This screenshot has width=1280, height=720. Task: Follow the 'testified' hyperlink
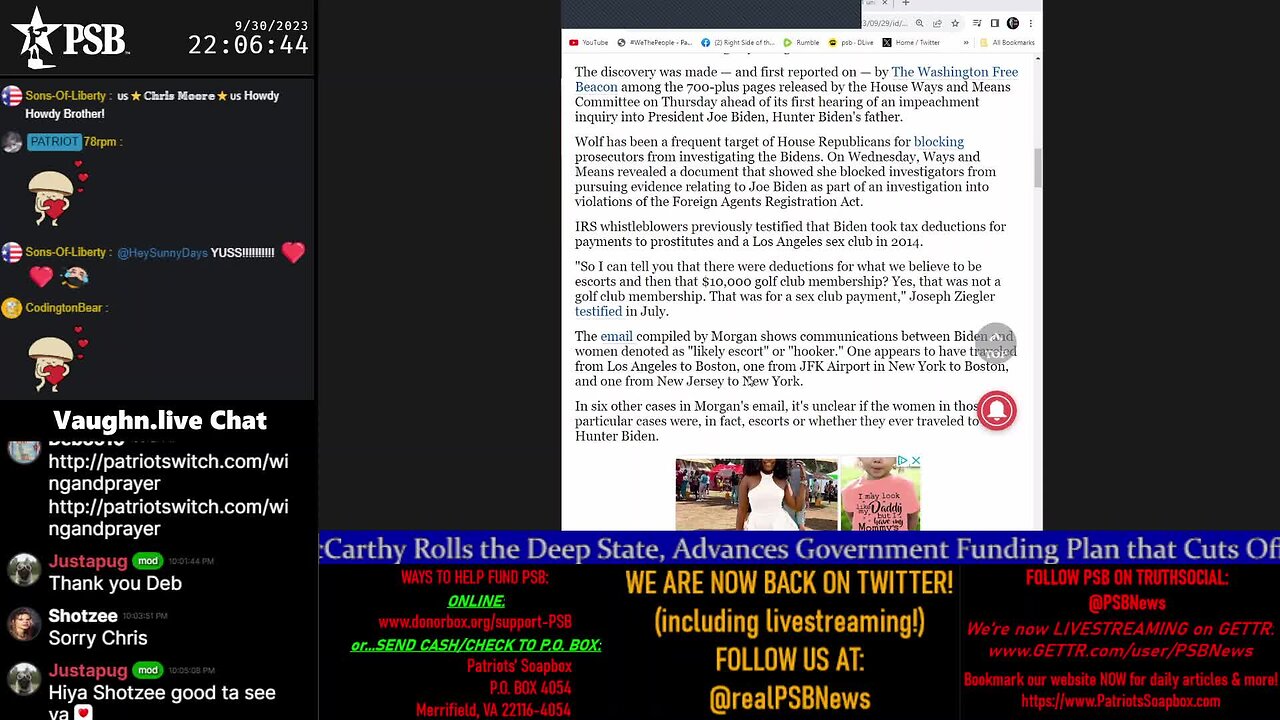598,311
